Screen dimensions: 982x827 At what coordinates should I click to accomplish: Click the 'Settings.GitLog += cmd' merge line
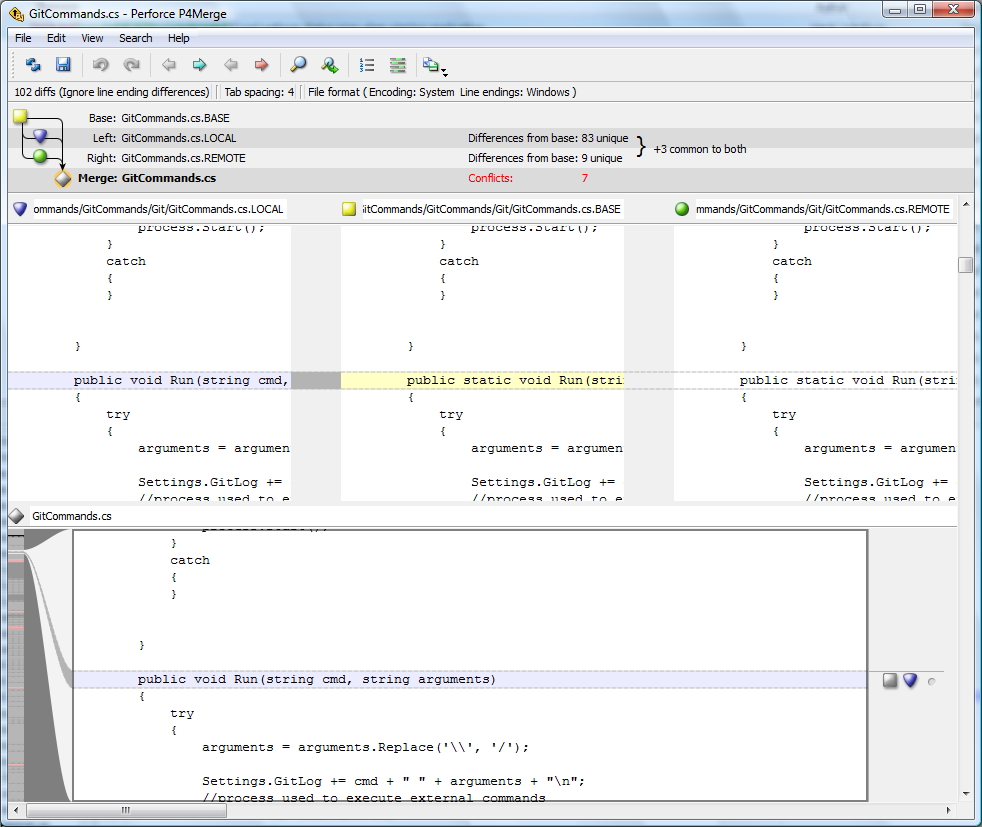pos(393,781)
